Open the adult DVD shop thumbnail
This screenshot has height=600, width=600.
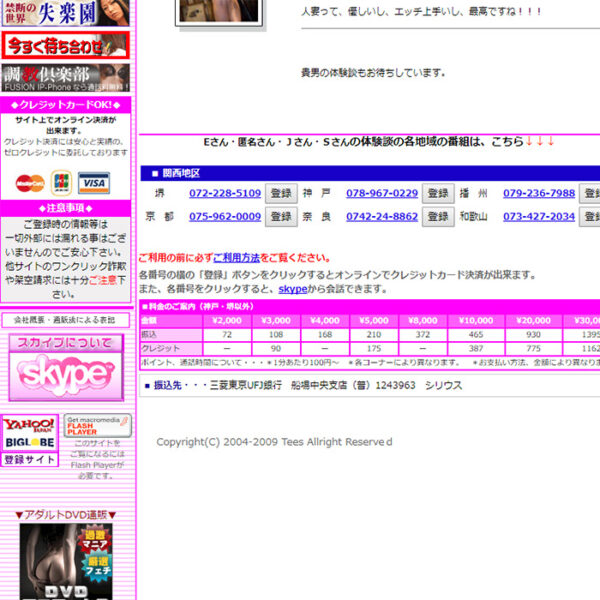(66, 561)
